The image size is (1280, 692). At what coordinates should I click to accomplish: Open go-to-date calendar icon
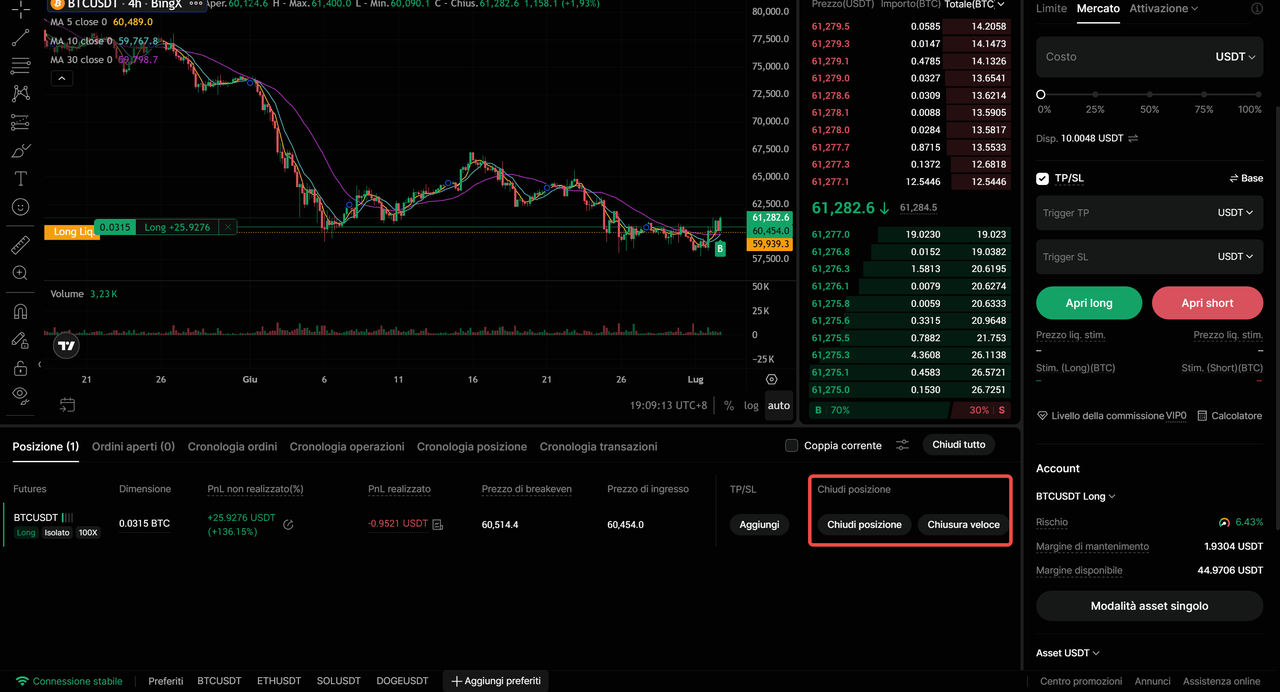pyautogui.click(x=66, y=405)
